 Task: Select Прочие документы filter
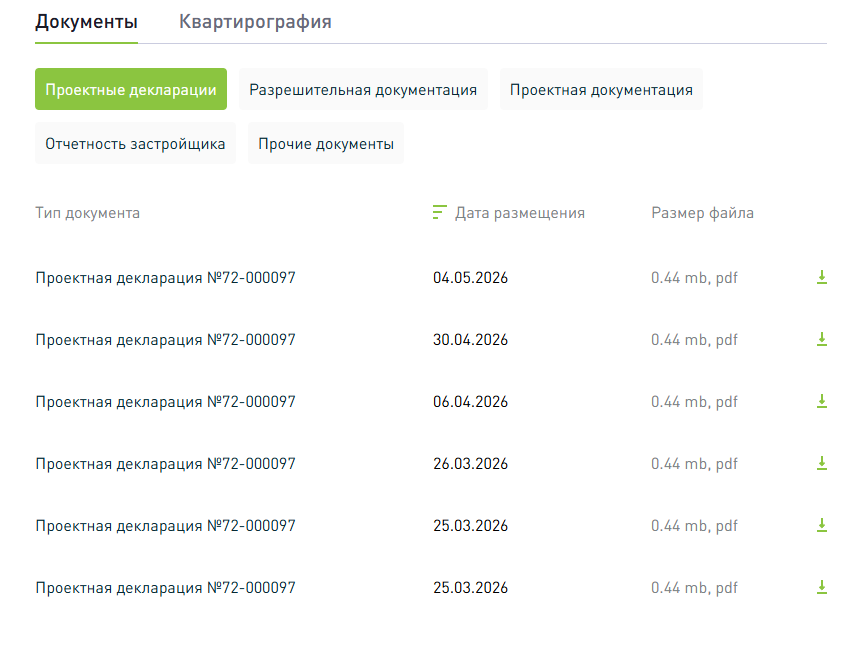(326, 143)
